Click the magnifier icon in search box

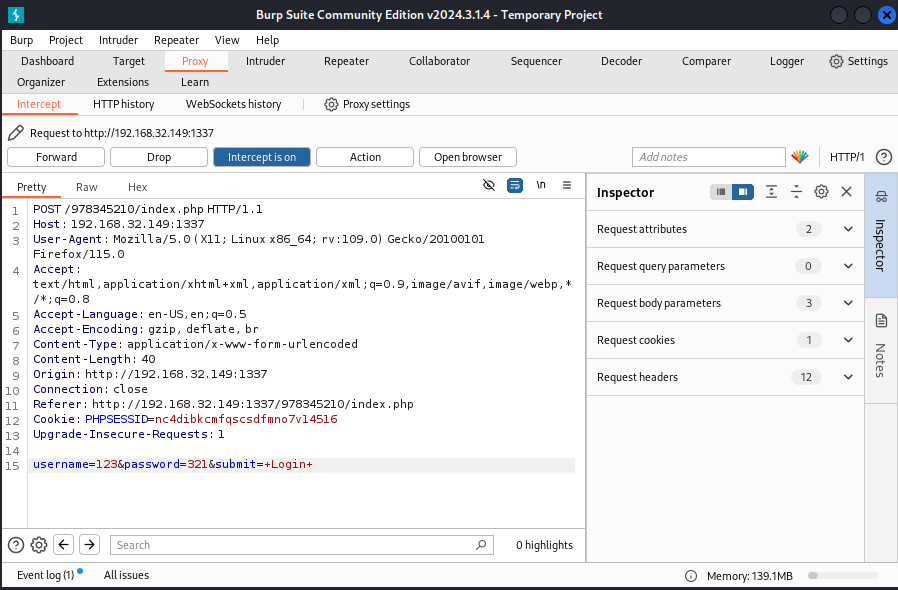click(x=481, y=545)
